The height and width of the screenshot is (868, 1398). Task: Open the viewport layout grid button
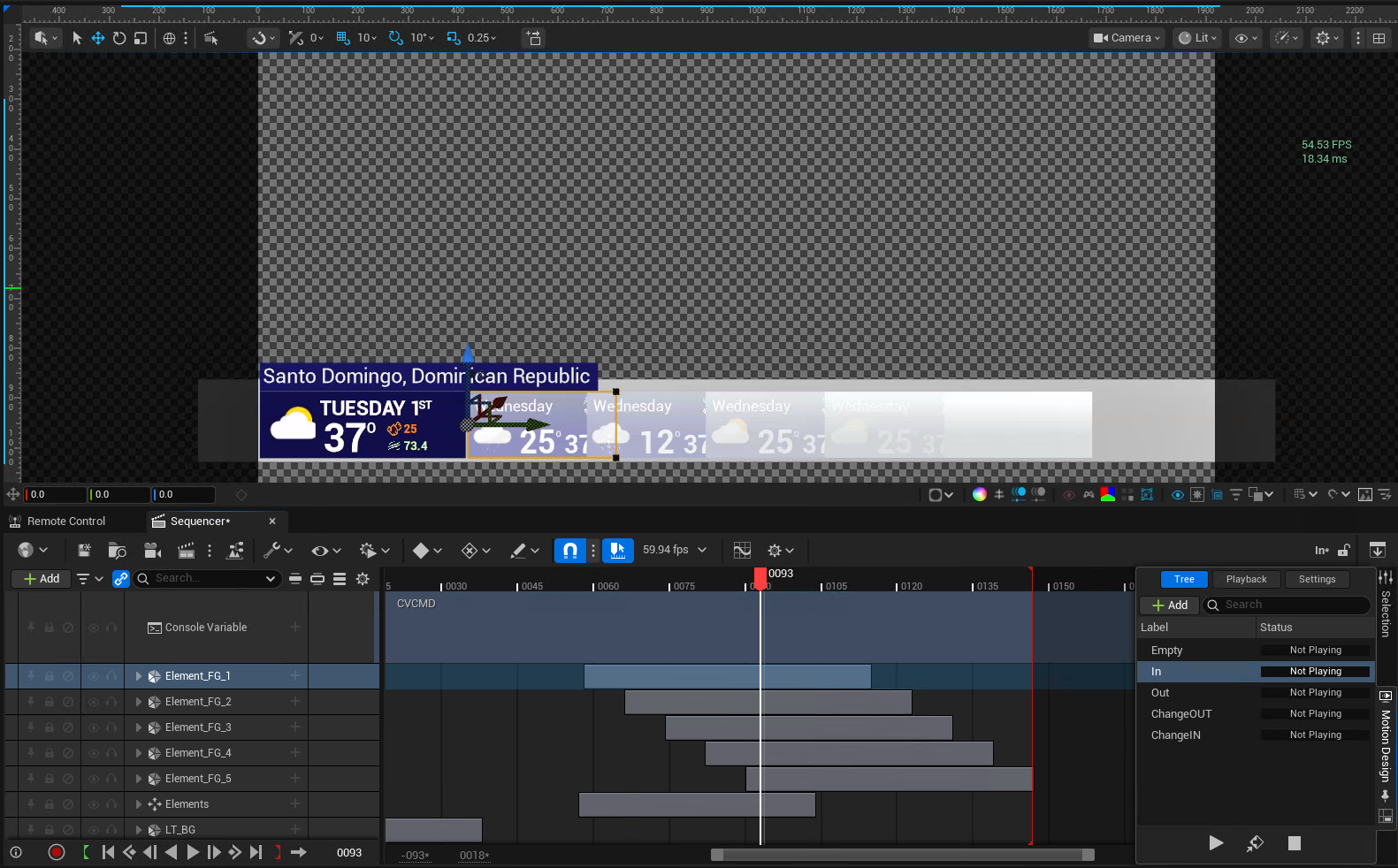(1379, 38)
